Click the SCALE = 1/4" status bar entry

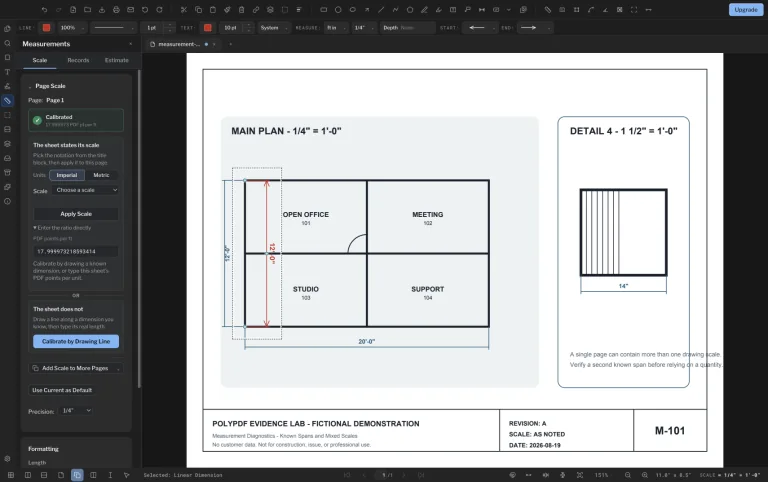(730, 475)
